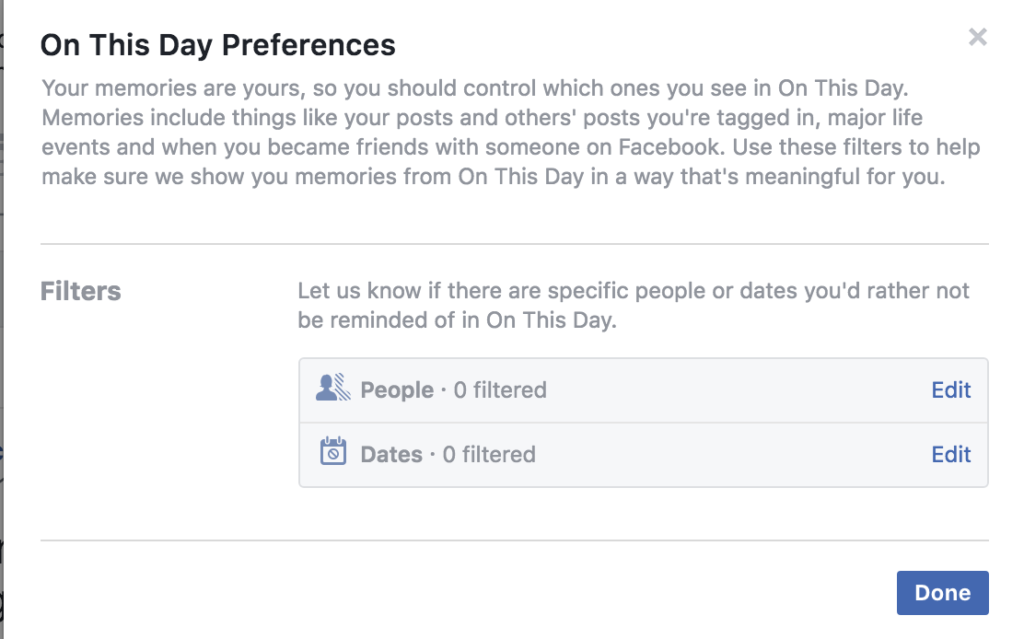1024x639 pixels.
Task: Click blank area below the Filters heading
Action: 150,420
